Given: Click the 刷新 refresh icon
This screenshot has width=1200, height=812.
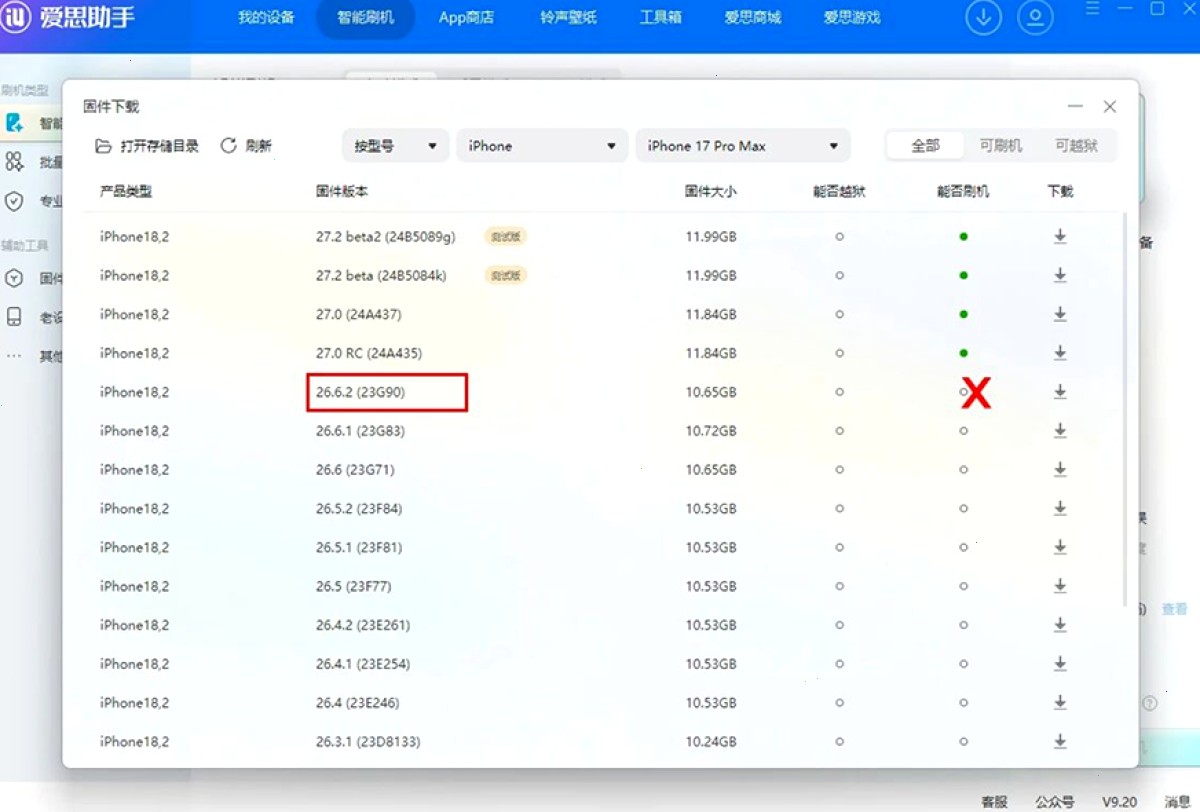Looking at the screenshot, I should tap(228, 146).
